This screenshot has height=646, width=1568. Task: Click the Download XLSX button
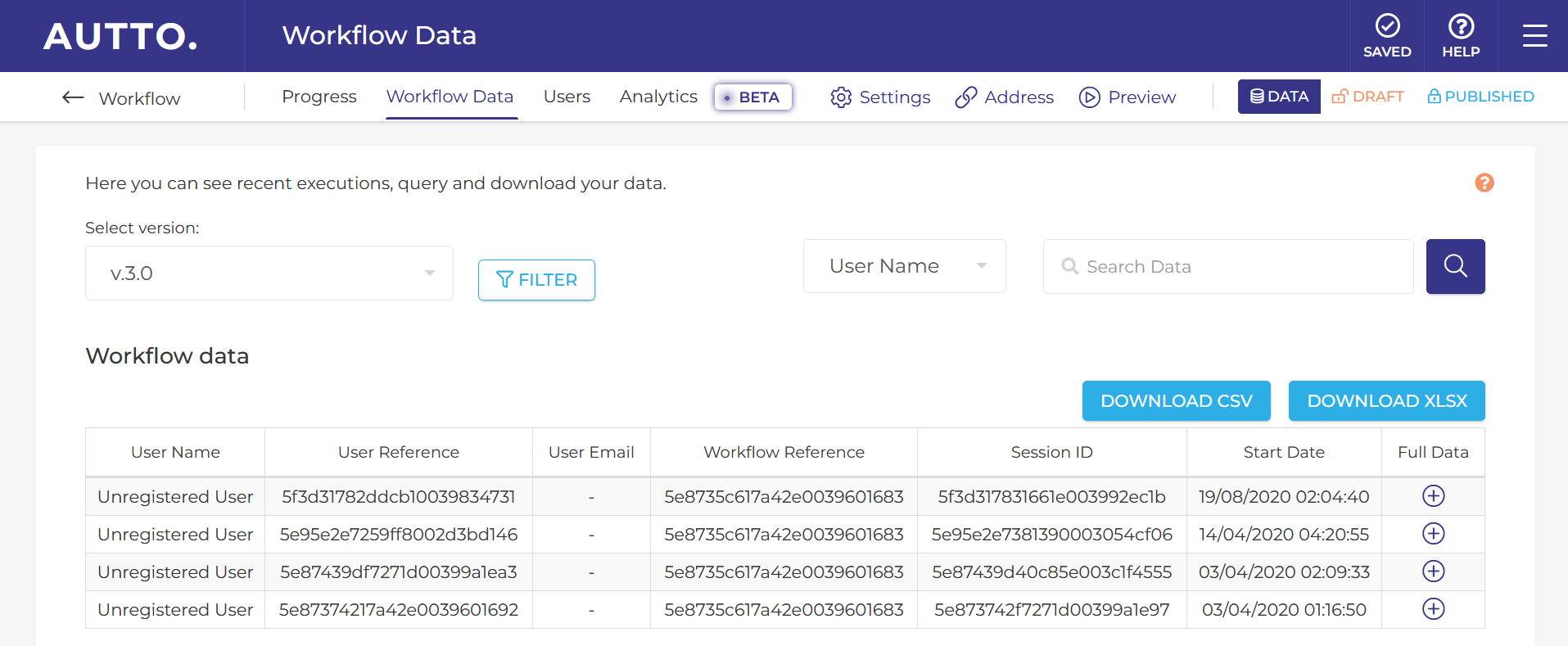click(x=1386, y=401)
